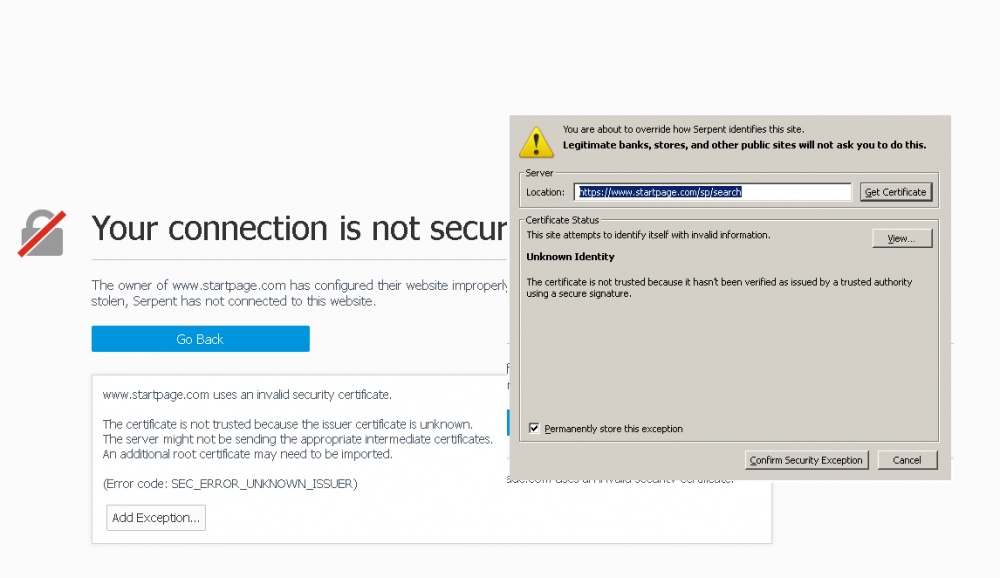Cancel the security exception dialog
Image resolution: width=1000 pixels, height=578 pixels.
[907, 460]
